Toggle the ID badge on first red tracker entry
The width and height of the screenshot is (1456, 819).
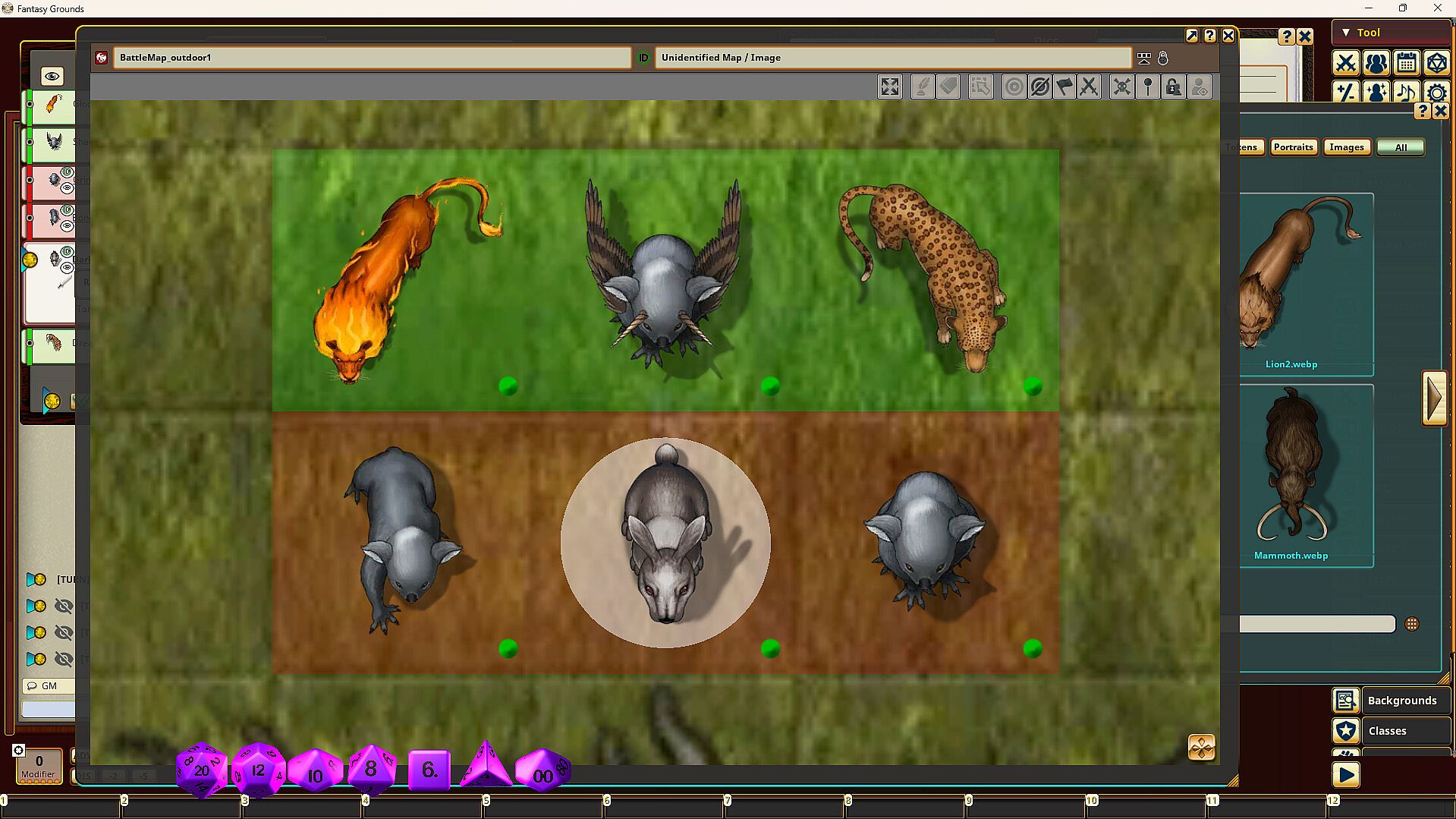coord(67,172)
